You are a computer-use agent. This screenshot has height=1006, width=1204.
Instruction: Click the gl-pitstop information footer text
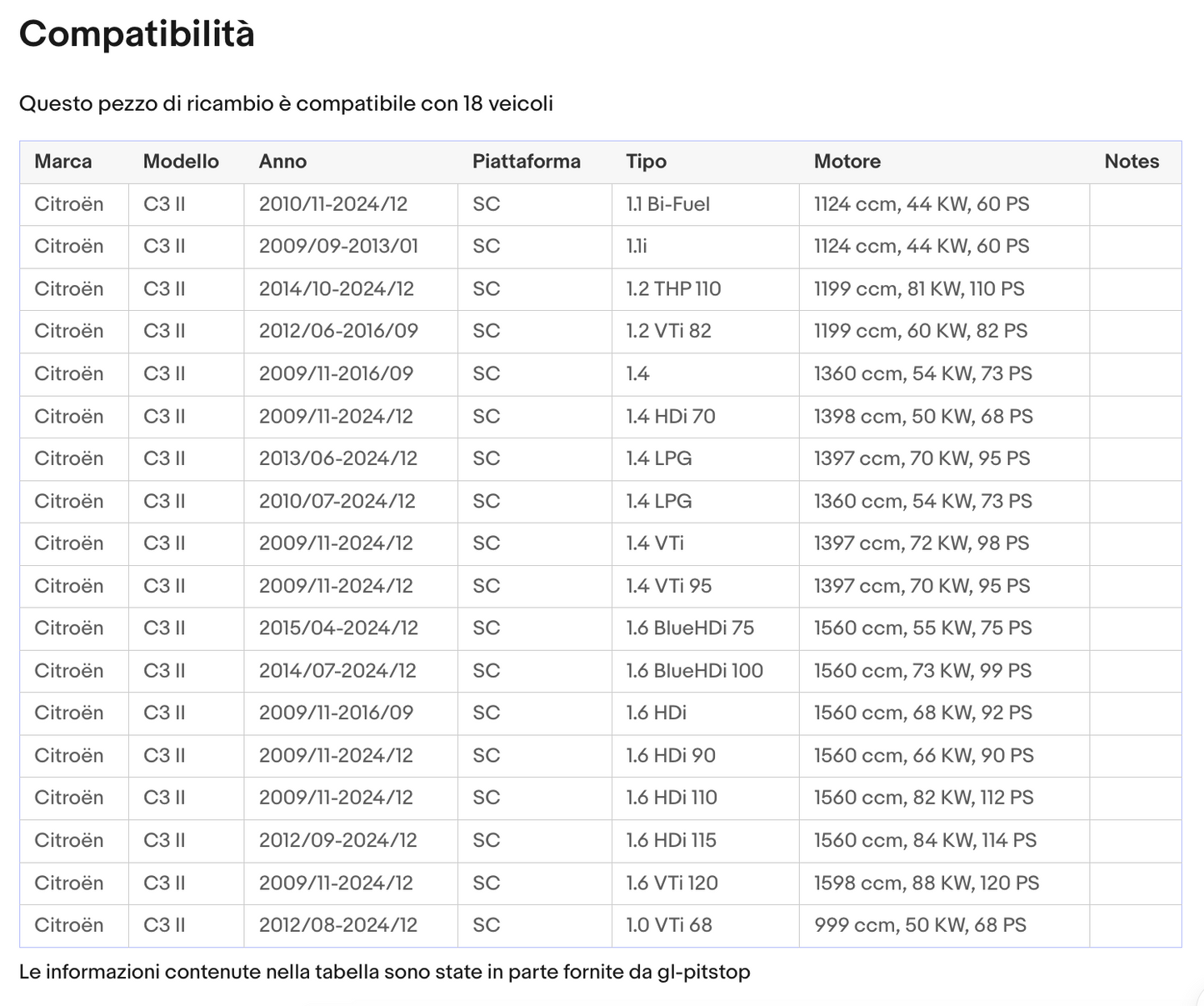pos(384,972)
